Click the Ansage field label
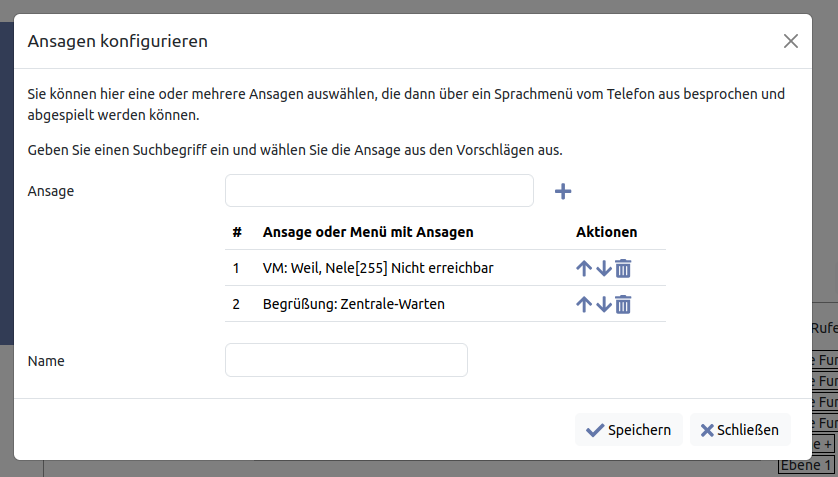 point(51,191)
